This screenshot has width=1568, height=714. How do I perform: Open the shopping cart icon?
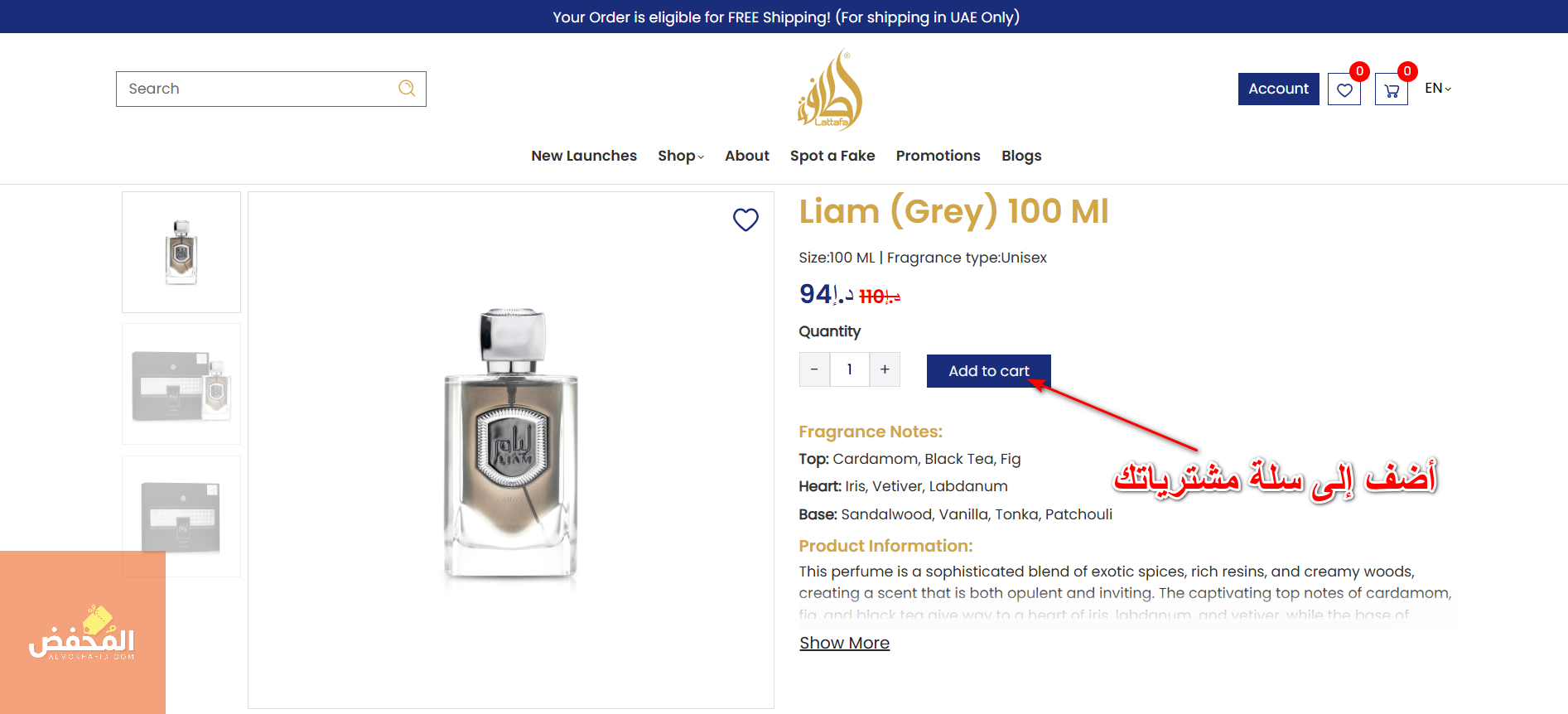click(1391, 89)
